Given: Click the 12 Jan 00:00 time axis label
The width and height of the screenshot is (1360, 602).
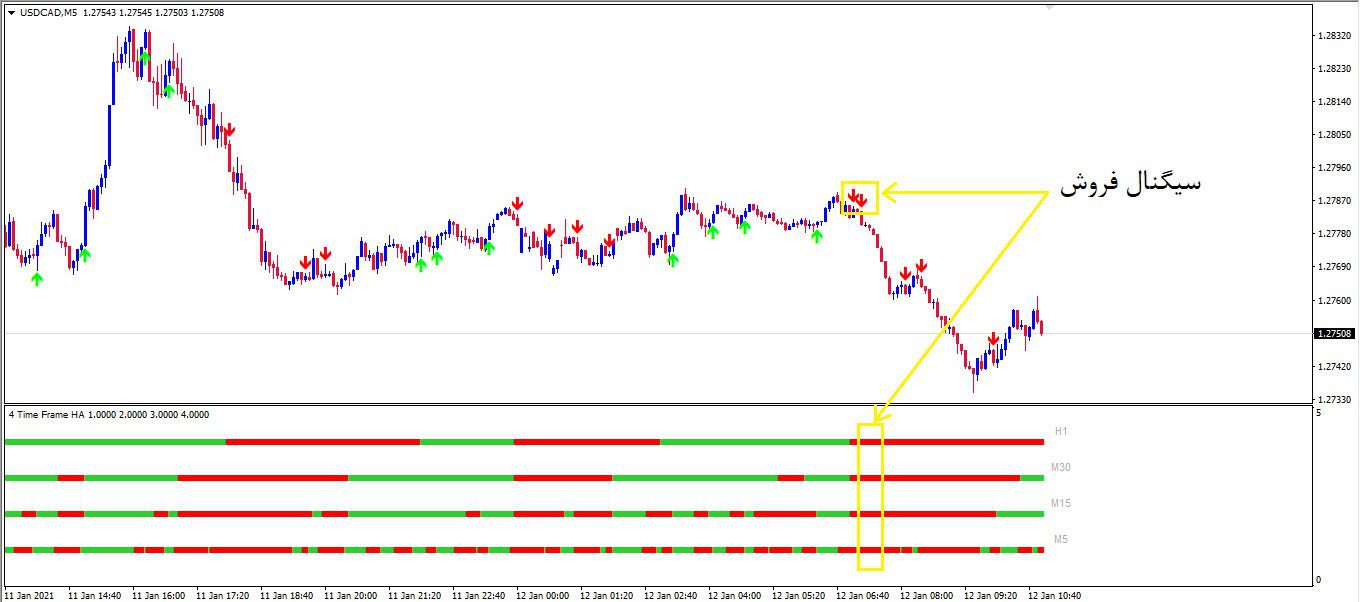Looking at the screenshot, I should pos(544,595).
